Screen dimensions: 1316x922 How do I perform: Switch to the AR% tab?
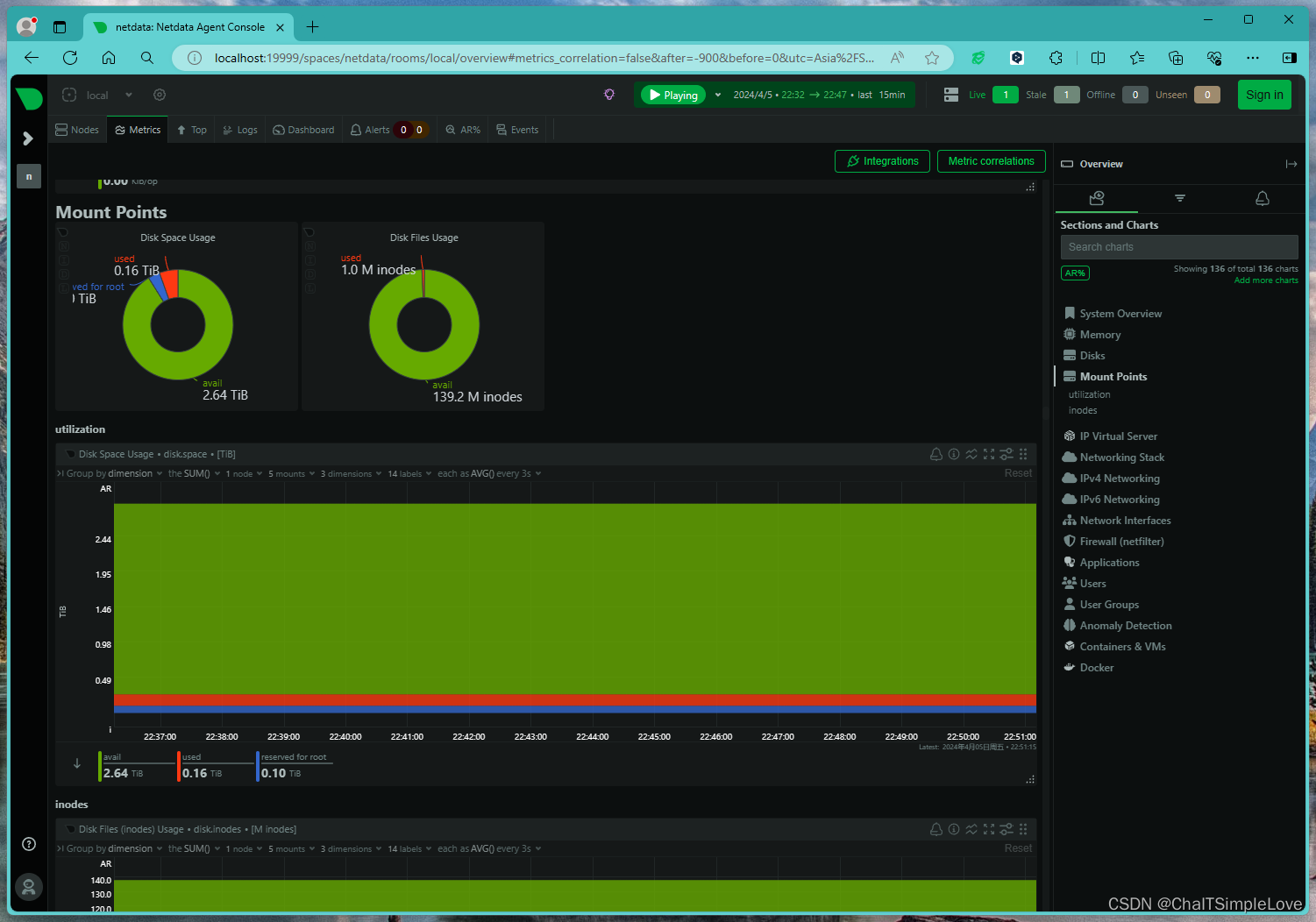[x=464, y=130]
